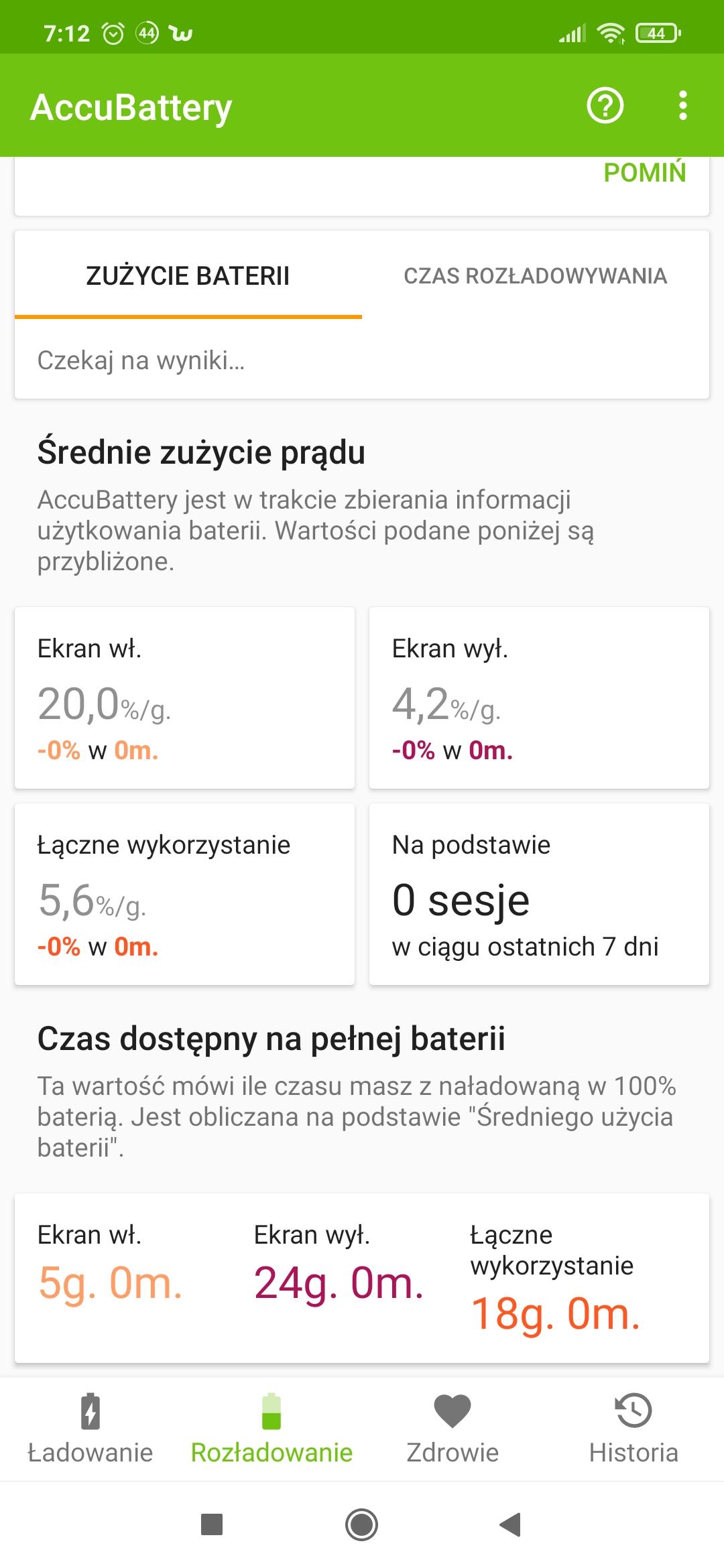The image size is (724, 1568).
Task: Tap the 18g. 0m. combined time value
Action: tap(556, 1314)
